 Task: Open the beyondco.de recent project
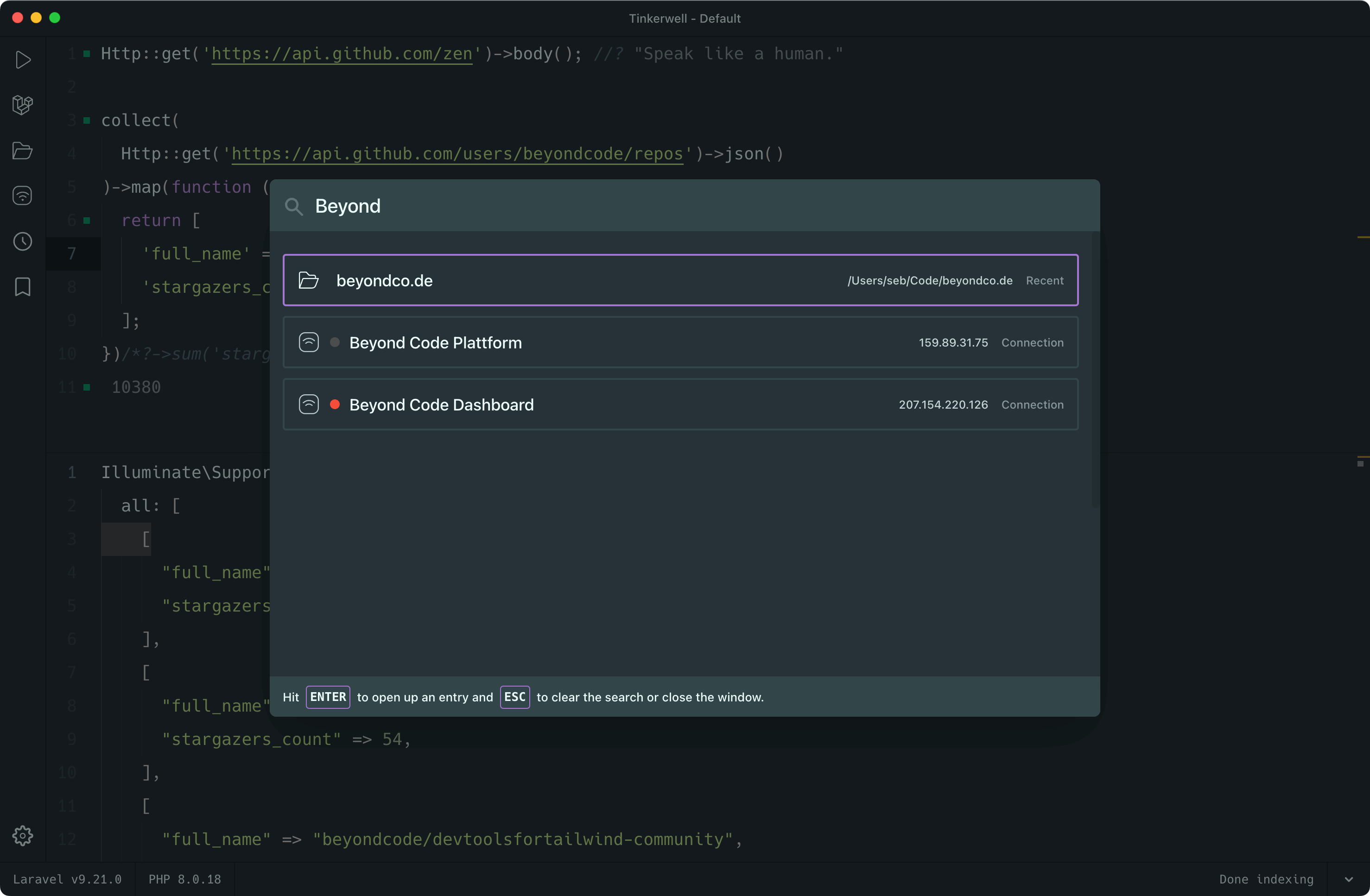pyautogui.click(x=680, y=280)
